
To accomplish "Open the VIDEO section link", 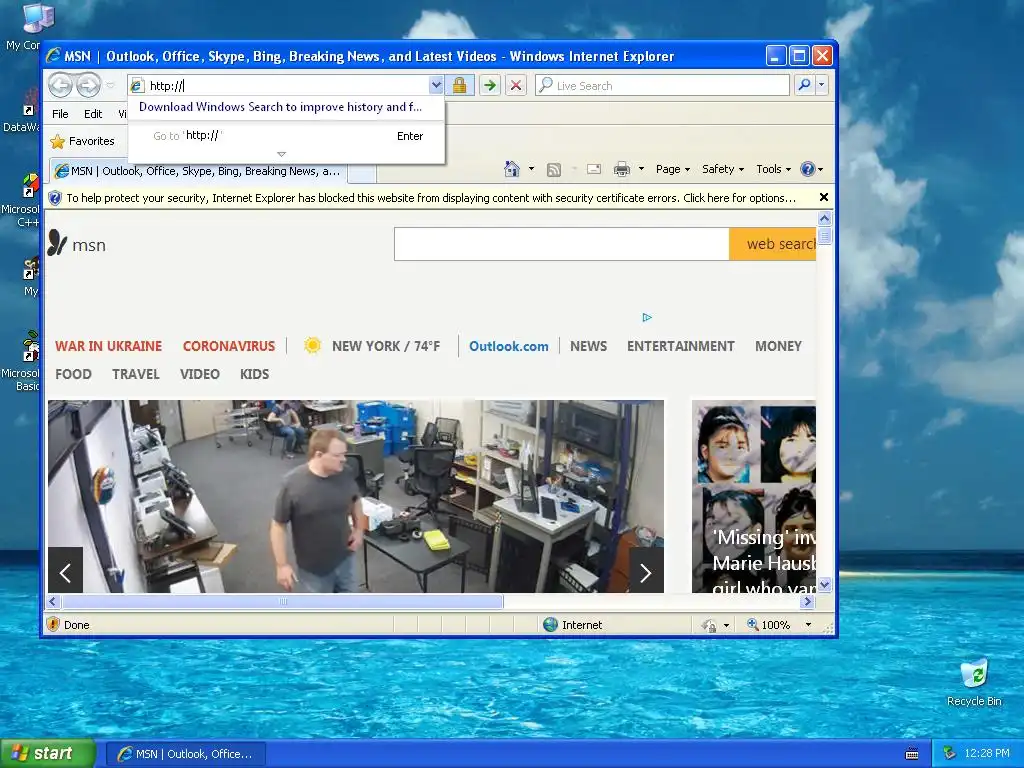I will (x=200, y=374).
